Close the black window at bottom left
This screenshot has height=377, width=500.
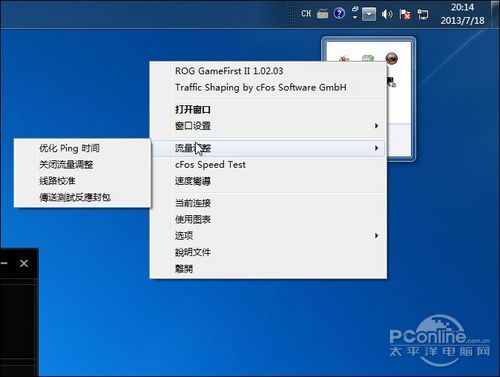[x=24, y=263]
